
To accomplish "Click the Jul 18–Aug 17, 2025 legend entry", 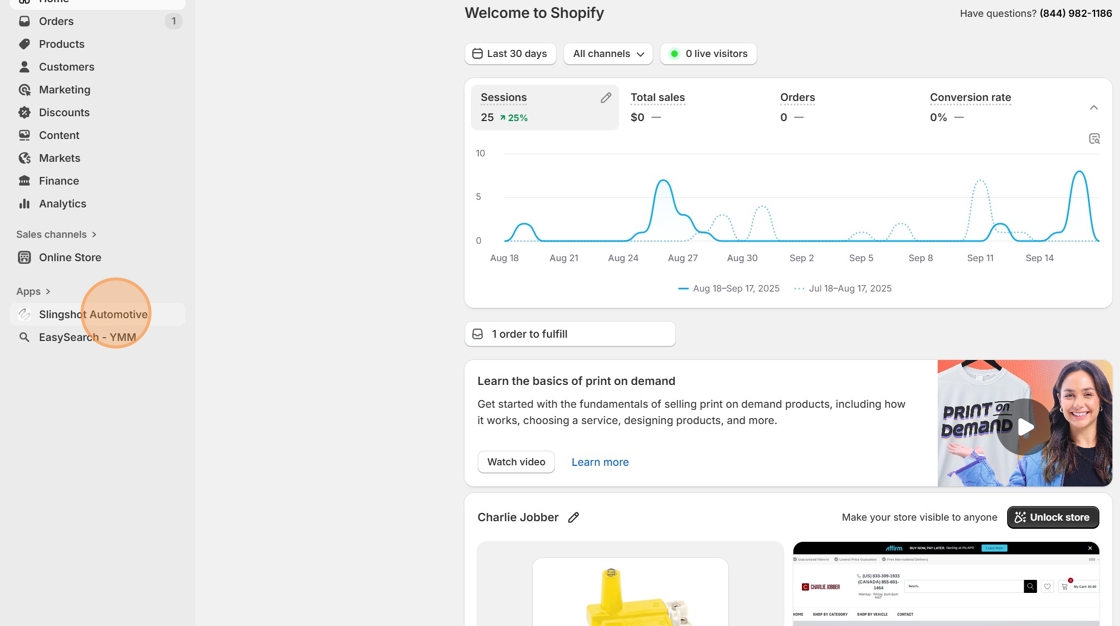I will [x=843, y=289].
